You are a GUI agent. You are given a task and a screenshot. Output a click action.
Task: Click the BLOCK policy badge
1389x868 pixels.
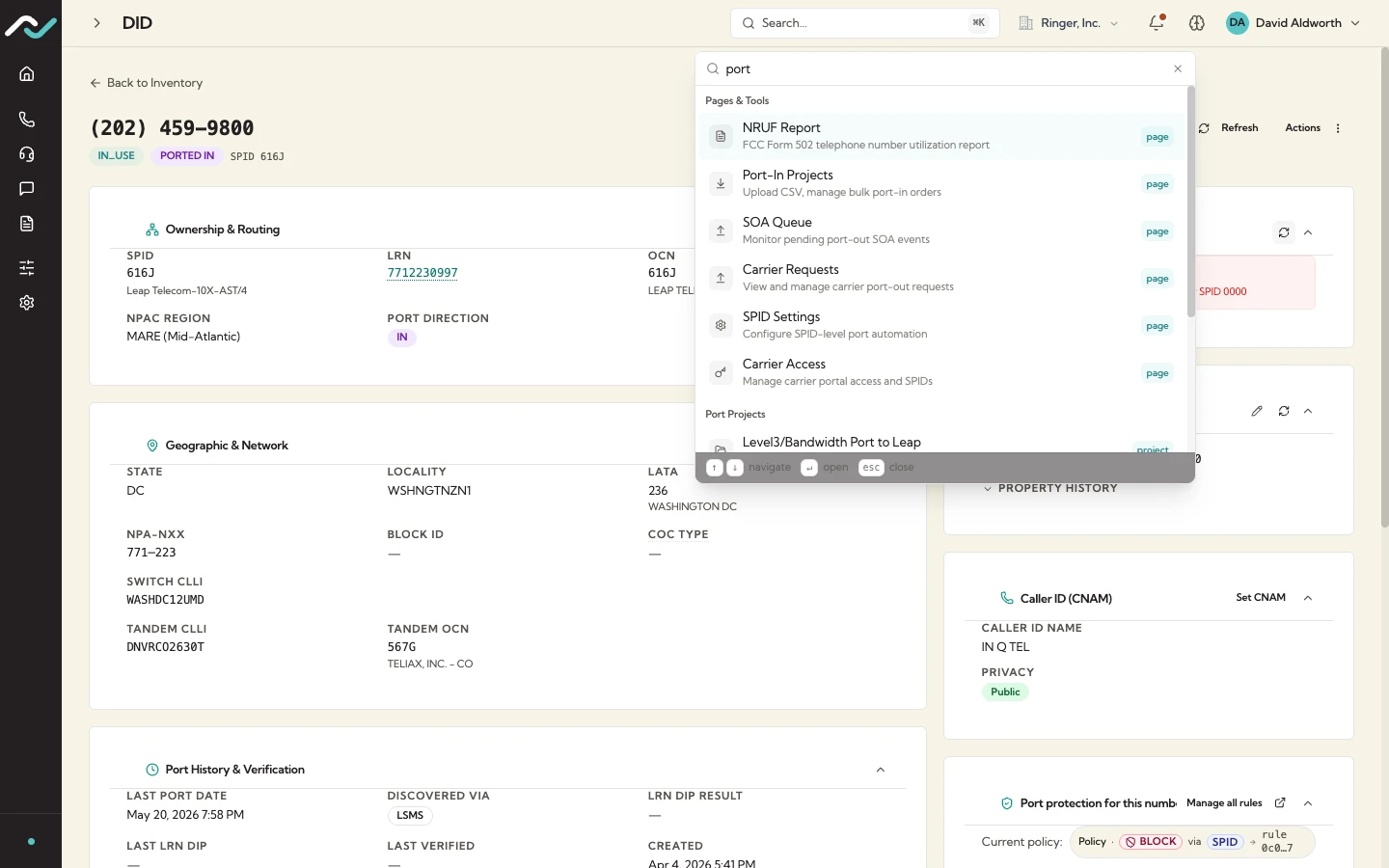pyautogui.click(x=1151, y=842)
